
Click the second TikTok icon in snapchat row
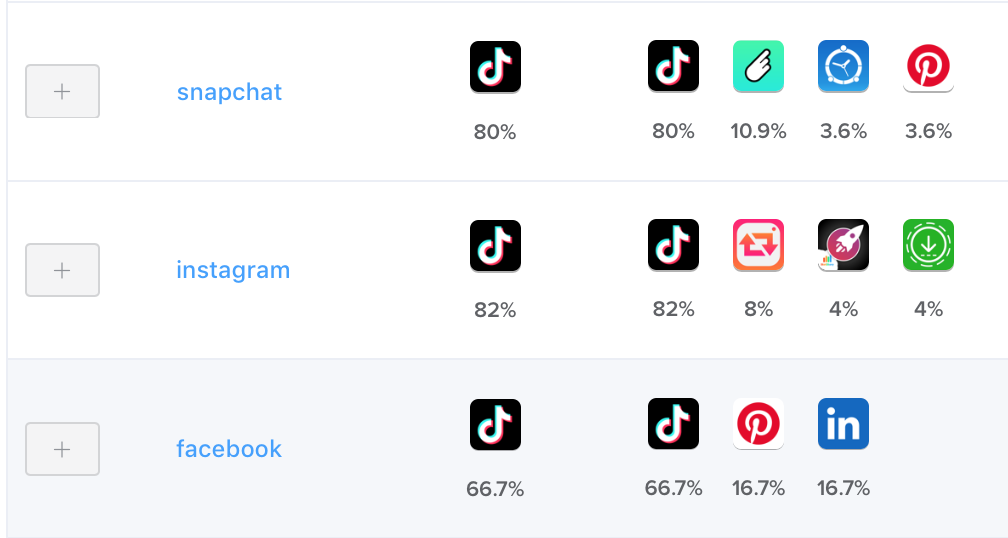click(673, 67)
